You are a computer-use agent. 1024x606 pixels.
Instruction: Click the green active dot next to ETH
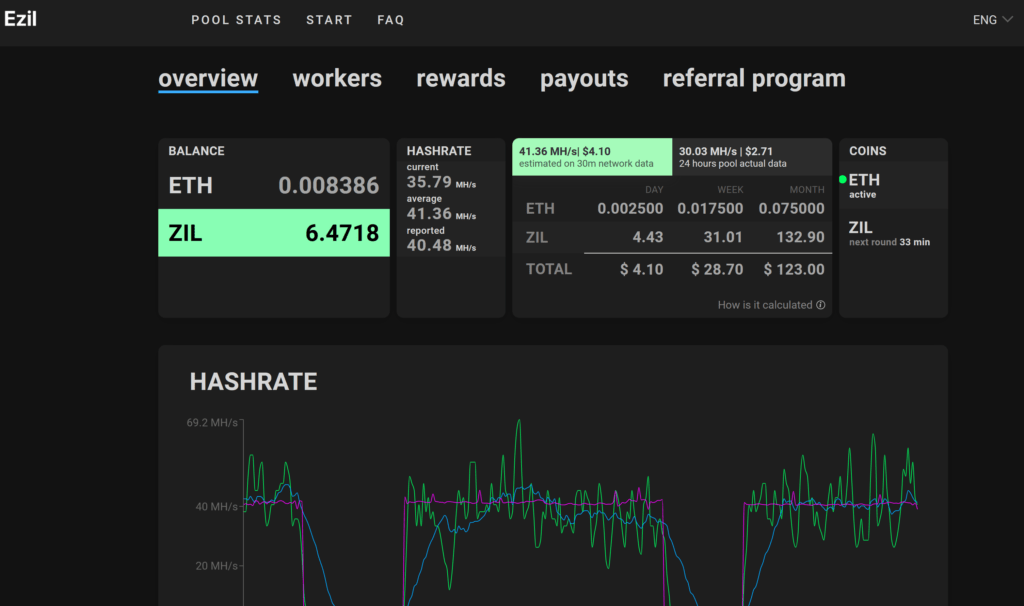click(x=843, y=180)
